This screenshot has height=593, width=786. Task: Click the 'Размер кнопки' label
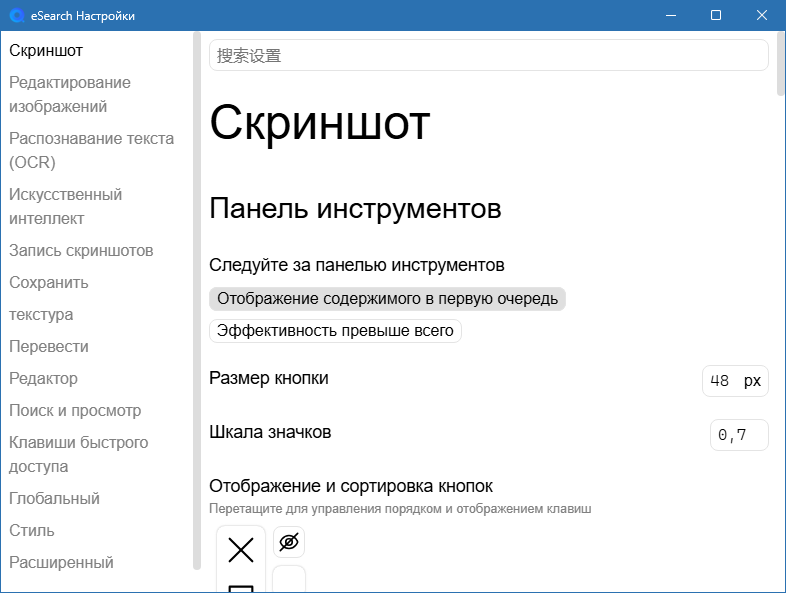(269, 378)
